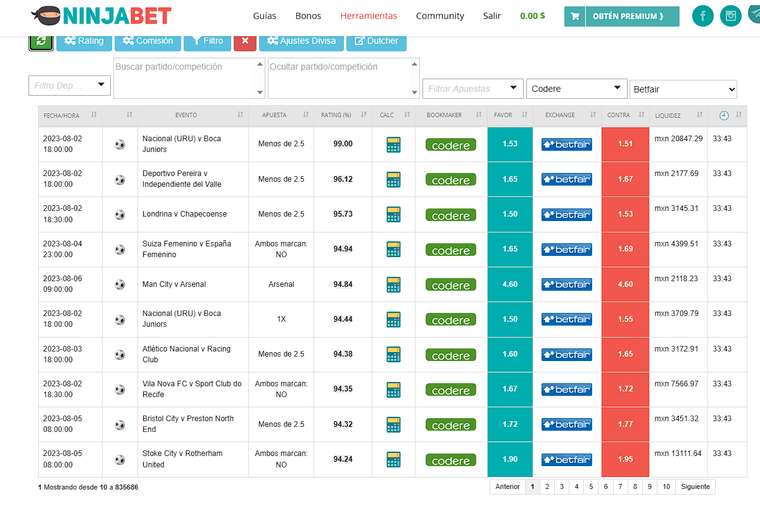760x508 pixels.
Task: Click the Salir menu item
Action: coord(491,16)
